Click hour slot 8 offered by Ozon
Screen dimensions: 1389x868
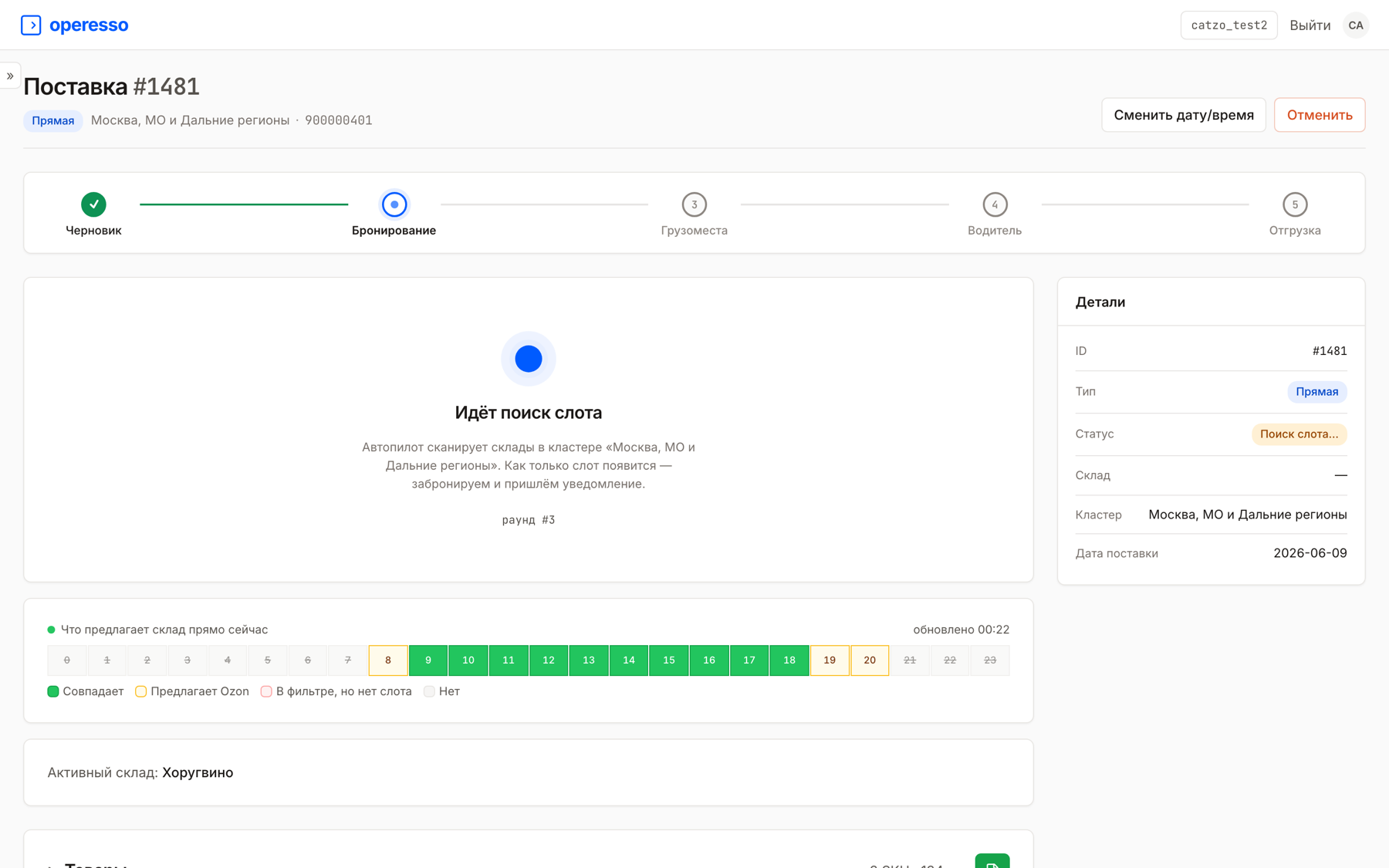click(388, 660)
